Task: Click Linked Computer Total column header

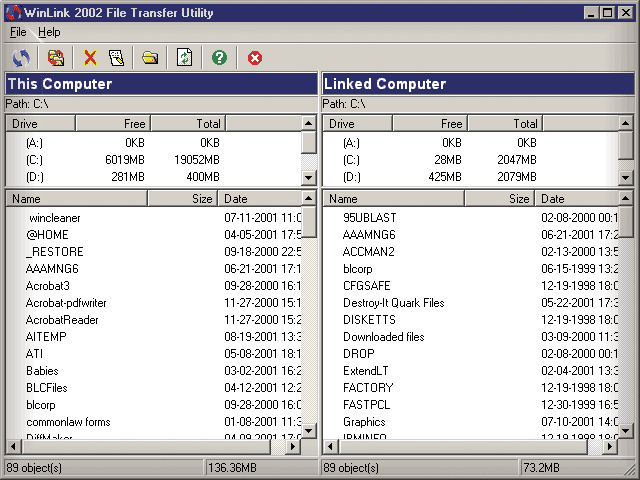Action: tap(505, 124)
